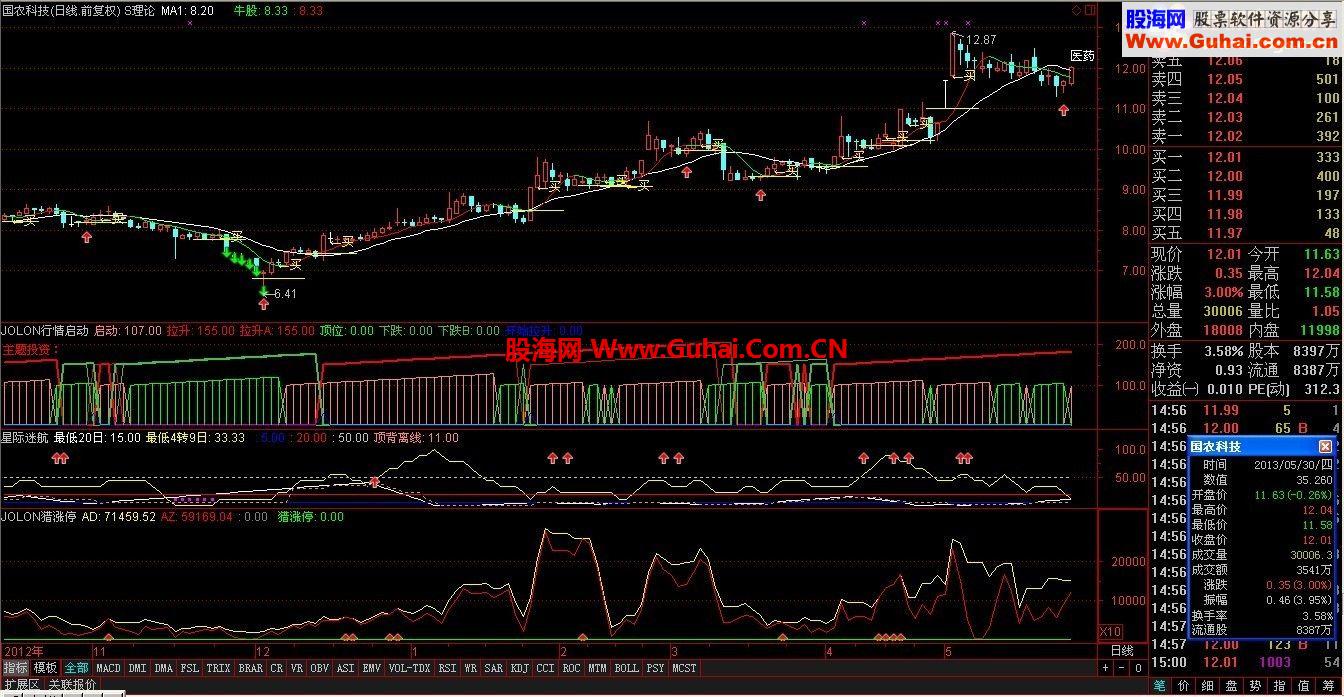Click the 现价 12.01 value
This screenshot has height=697, width=1344.
(1224, 254)
